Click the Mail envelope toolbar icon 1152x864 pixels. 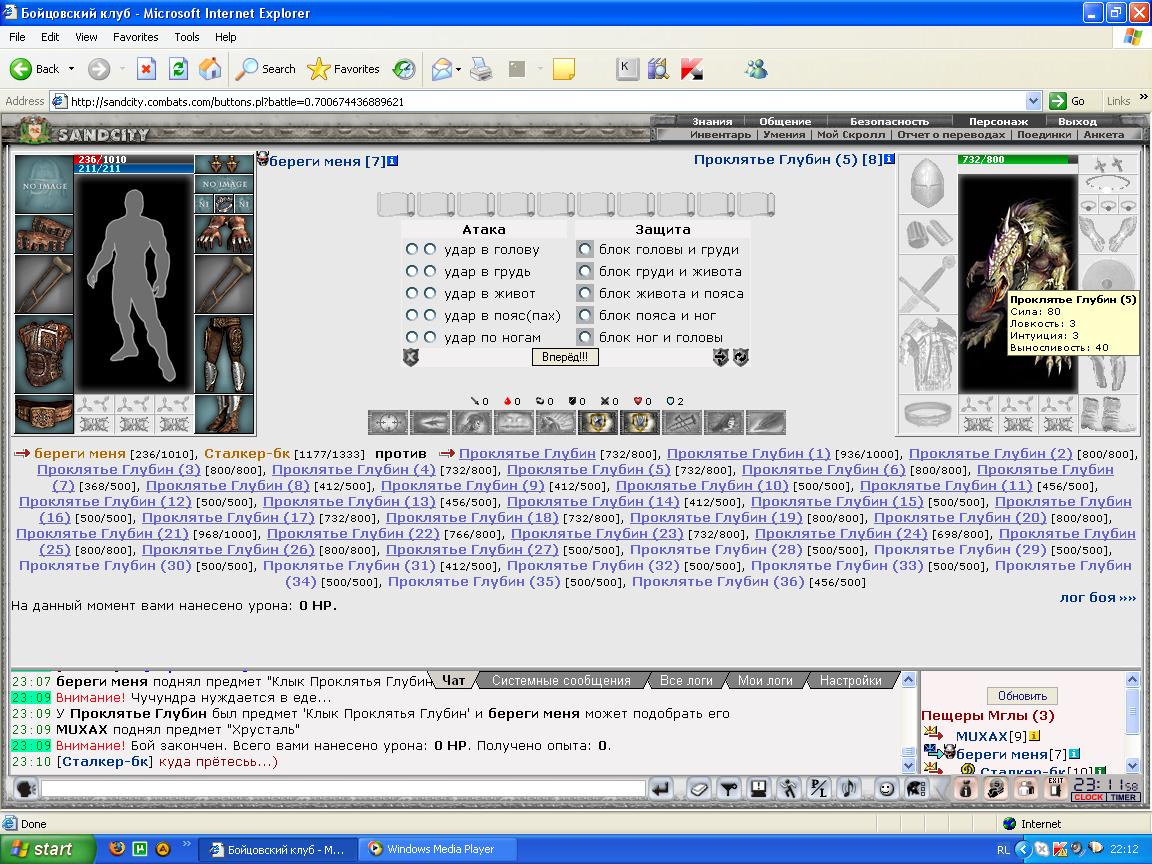tap(442, 69)
